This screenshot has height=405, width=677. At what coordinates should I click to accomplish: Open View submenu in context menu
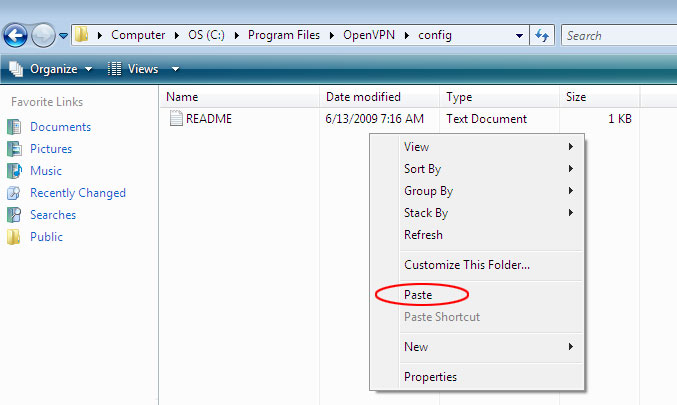477,147
